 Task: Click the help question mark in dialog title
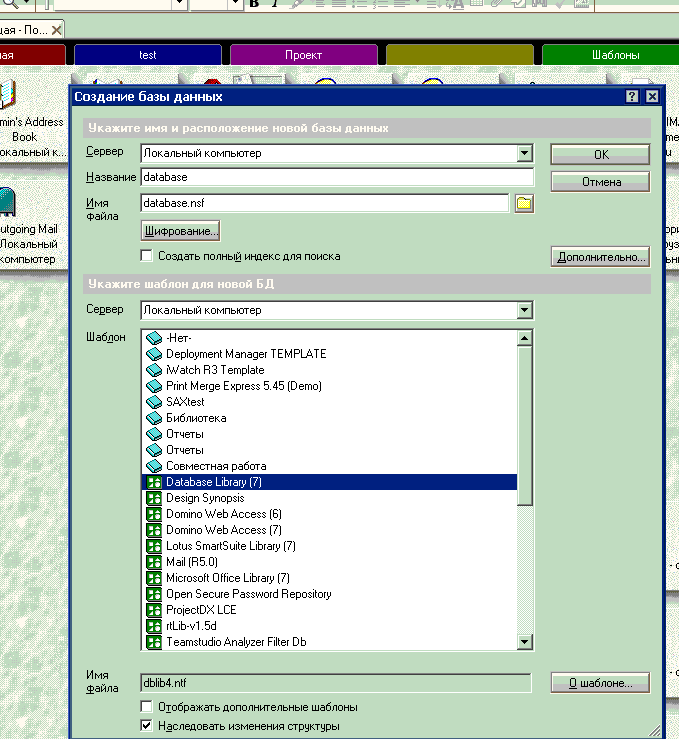[x=632, y=97]
